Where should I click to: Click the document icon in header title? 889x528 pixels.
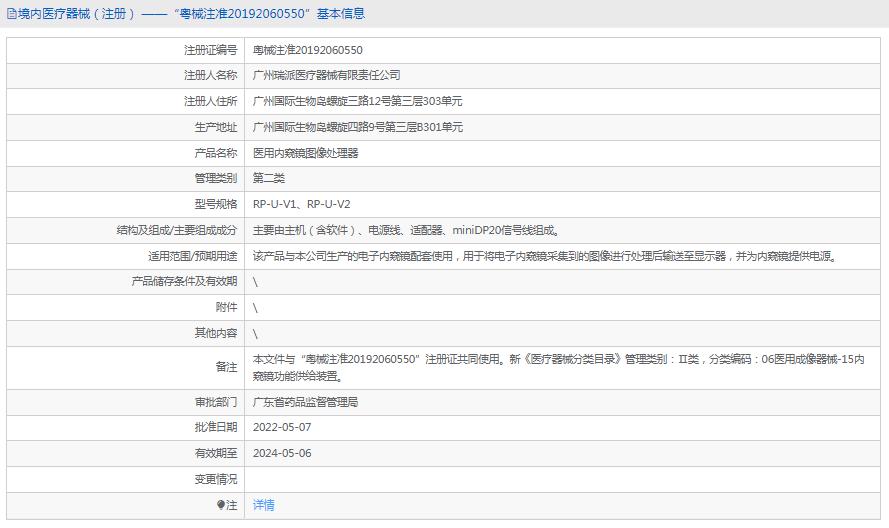coord(11,14)
